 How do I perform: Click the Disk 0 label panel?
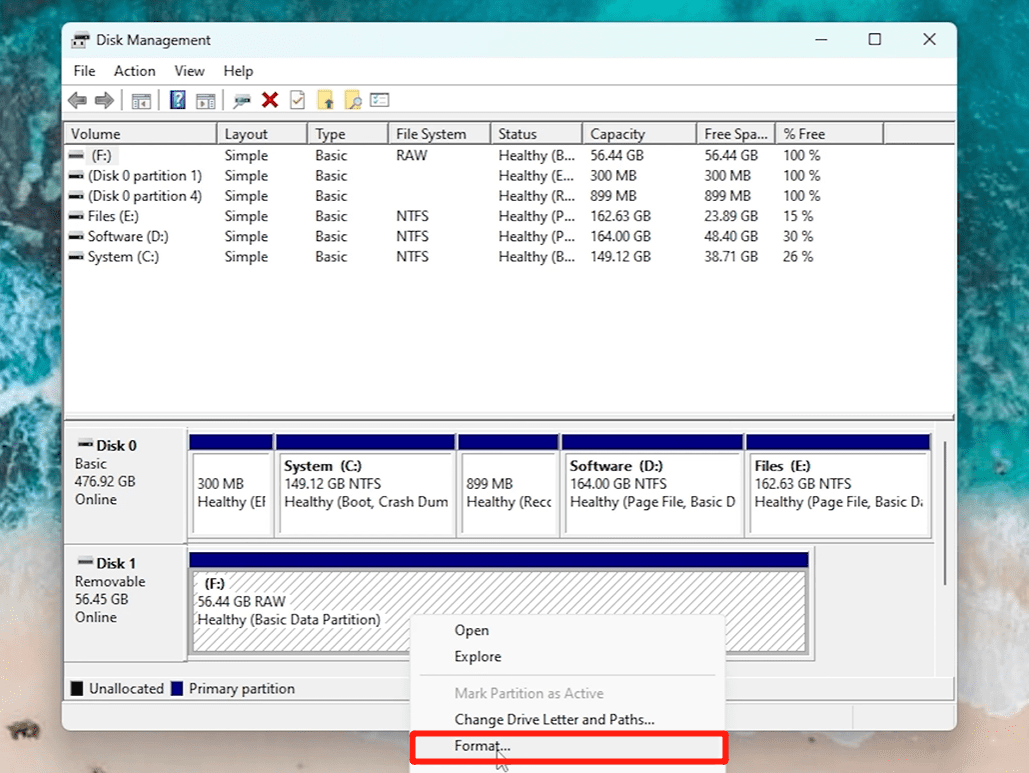124,482
